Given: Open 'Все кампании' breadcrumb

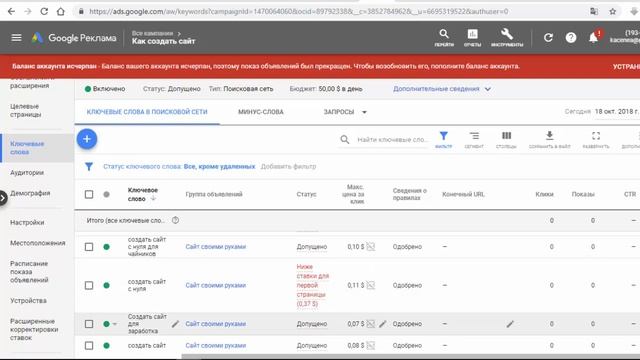Looking at the screenshot, I should [x=153, y=33].
